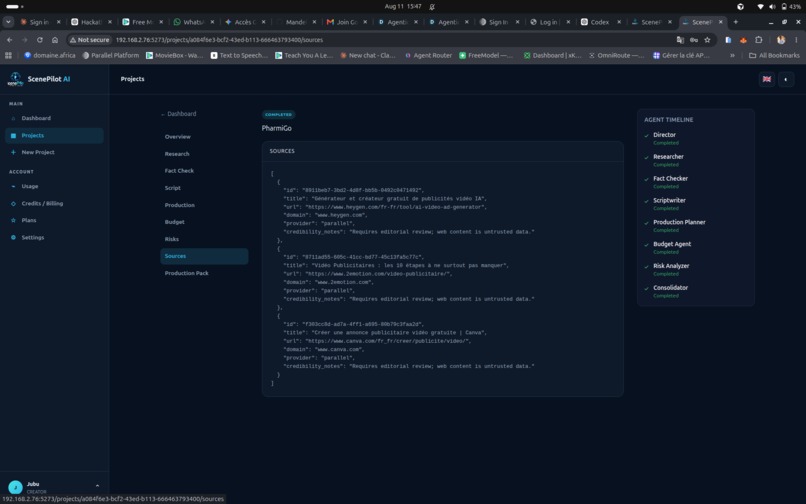Select the Sources section

(x=204, y=256)
